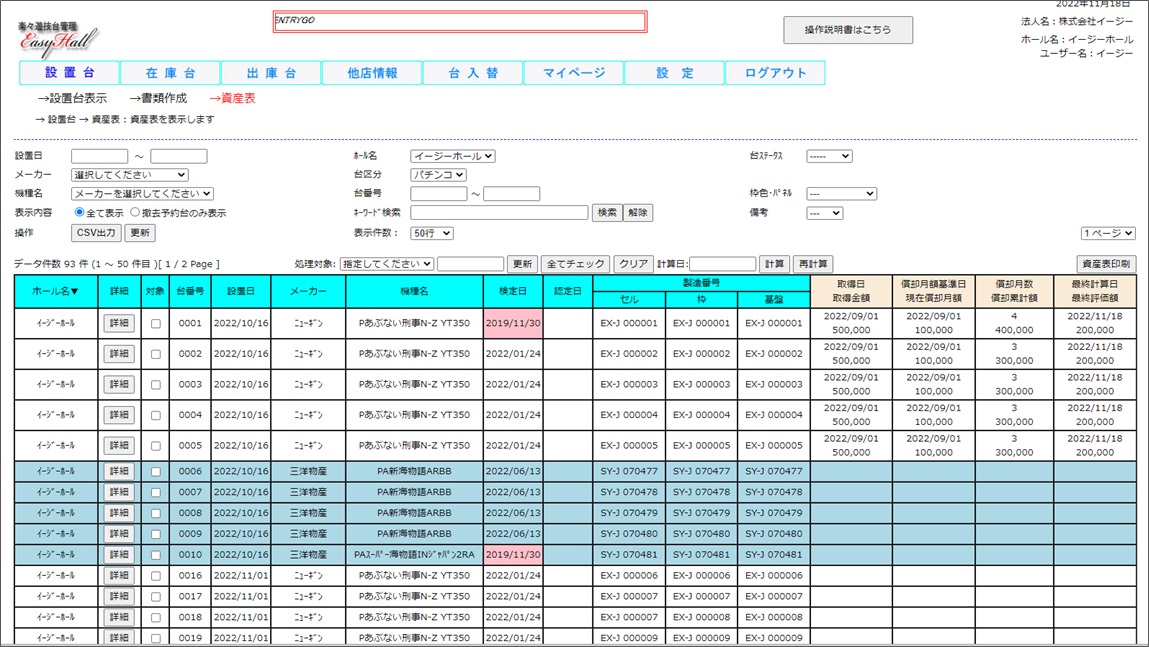Select the 全て表示 radio button

(x=80, y=213)
